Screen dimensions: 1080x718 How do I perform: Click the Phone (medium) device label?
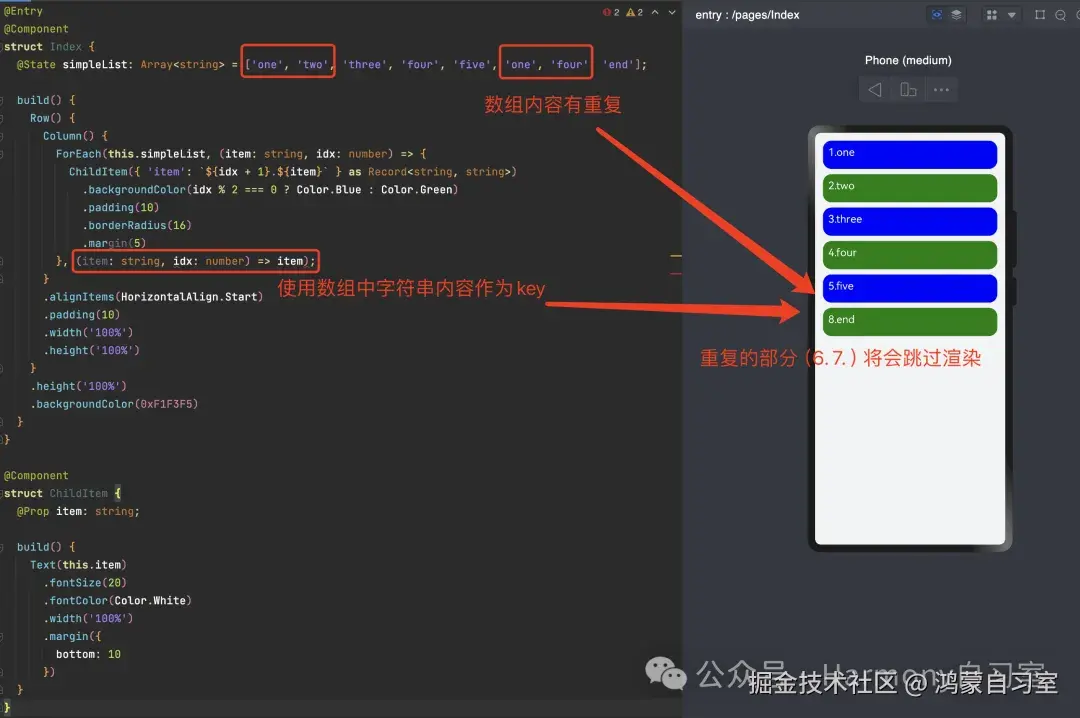click(908, 60)
